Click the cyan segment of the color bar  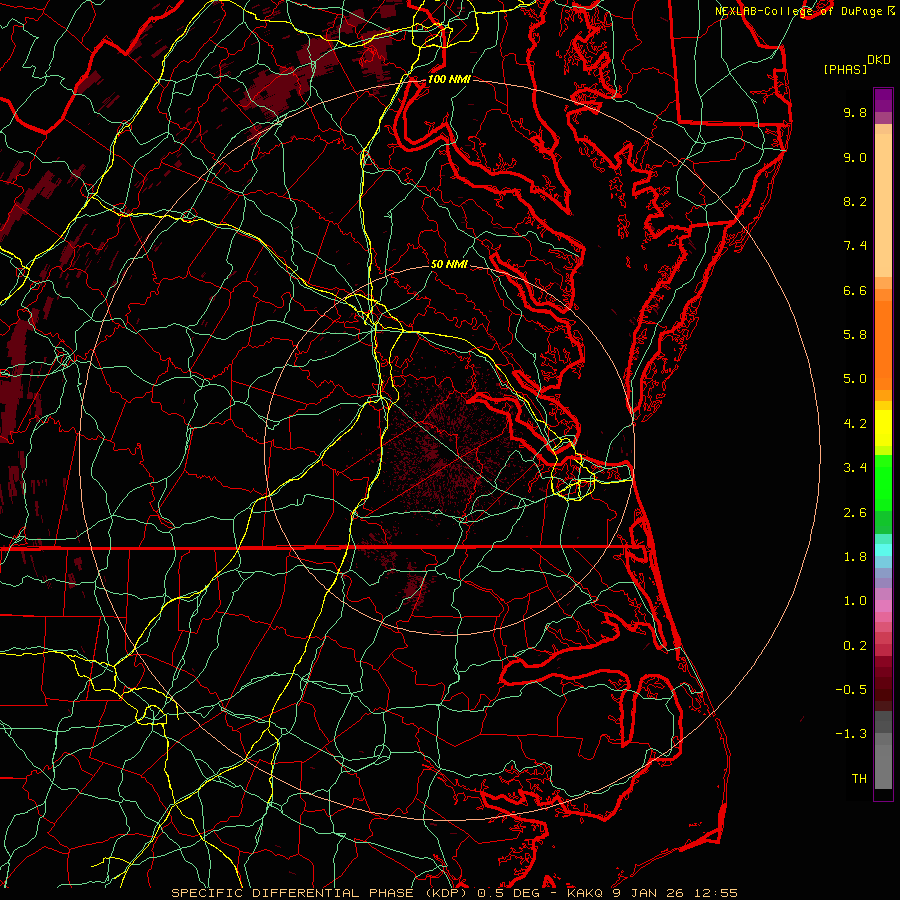click(883, 550)
